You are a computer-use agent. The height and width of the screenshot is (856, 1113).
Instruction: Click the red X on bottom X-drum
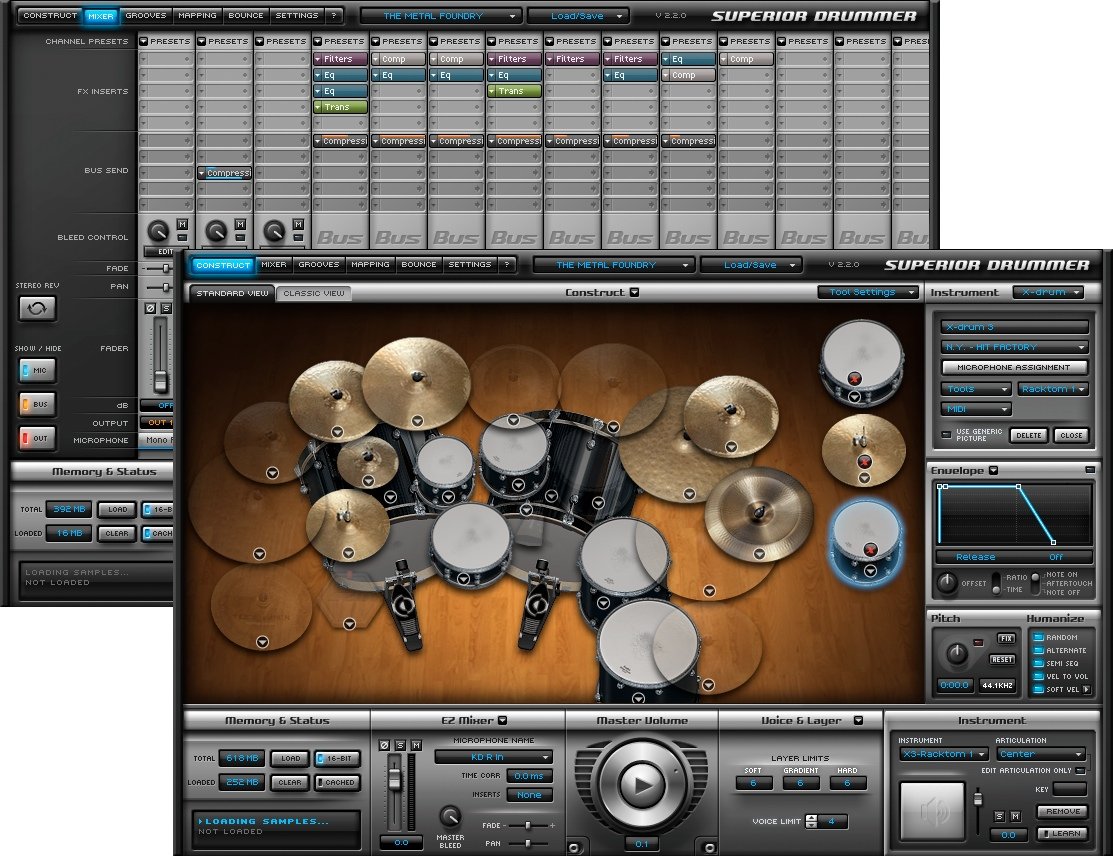870,549
